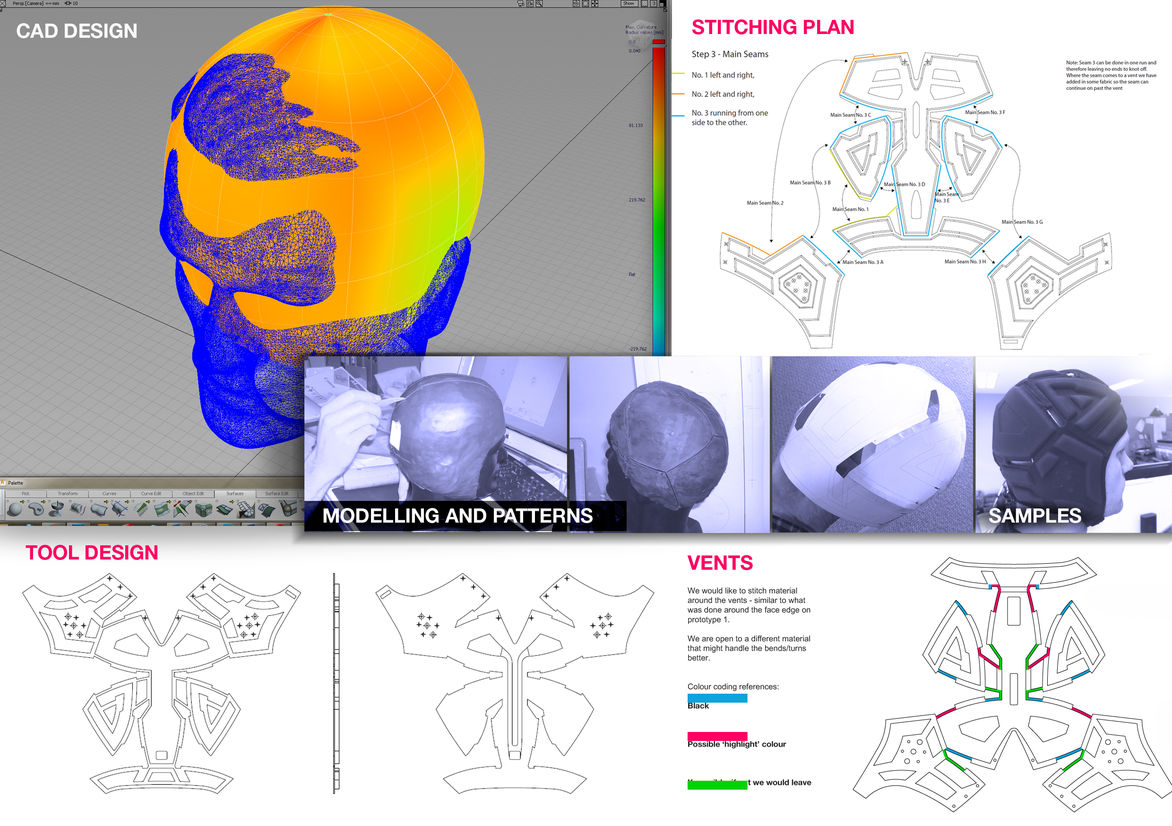Switch to the Curves palette tab
Screen dimensions: 1172x826
(110, 494)
